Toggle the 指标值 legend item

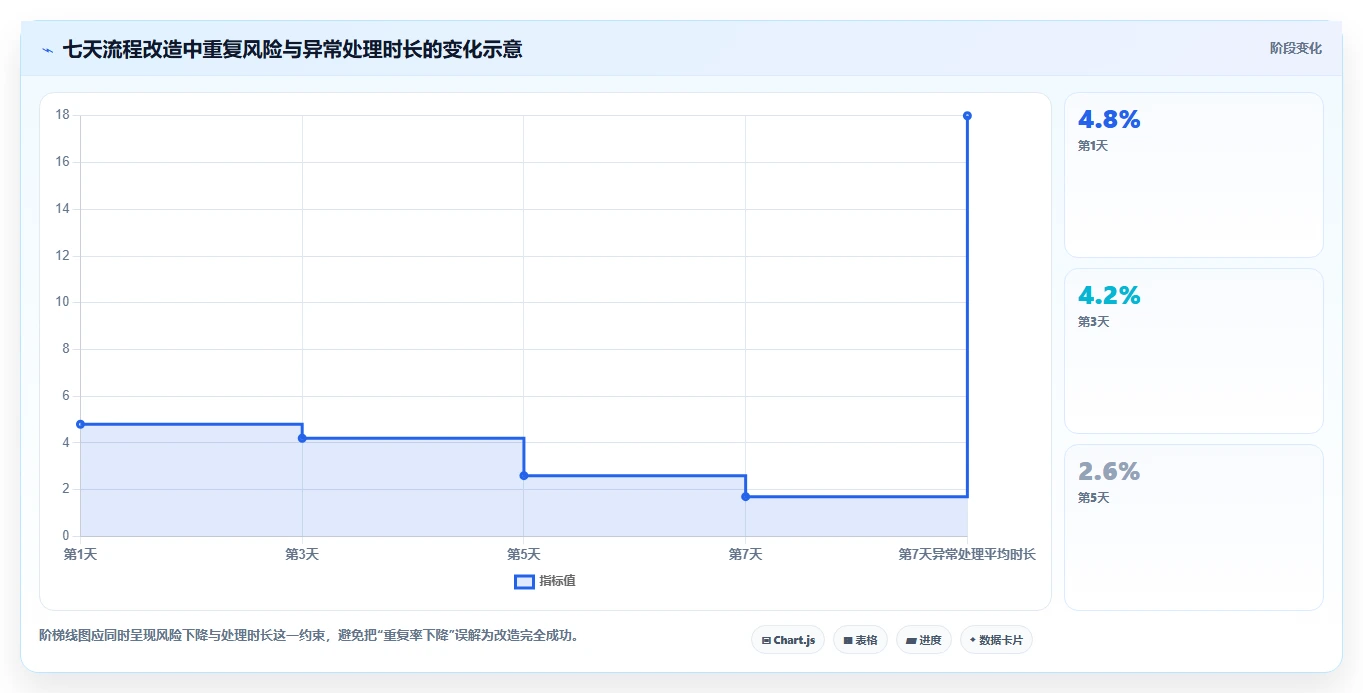tap(545, 581)
